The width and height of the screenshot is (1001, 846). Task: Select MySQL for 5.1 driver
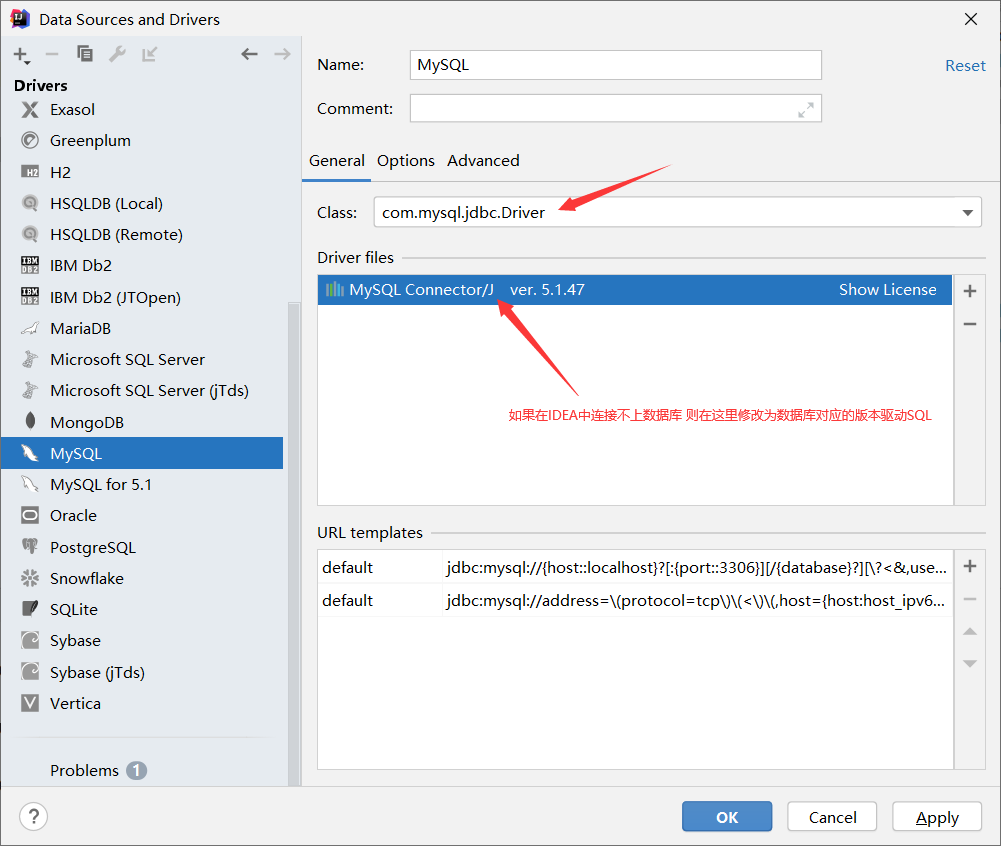[x=142, y=485]
